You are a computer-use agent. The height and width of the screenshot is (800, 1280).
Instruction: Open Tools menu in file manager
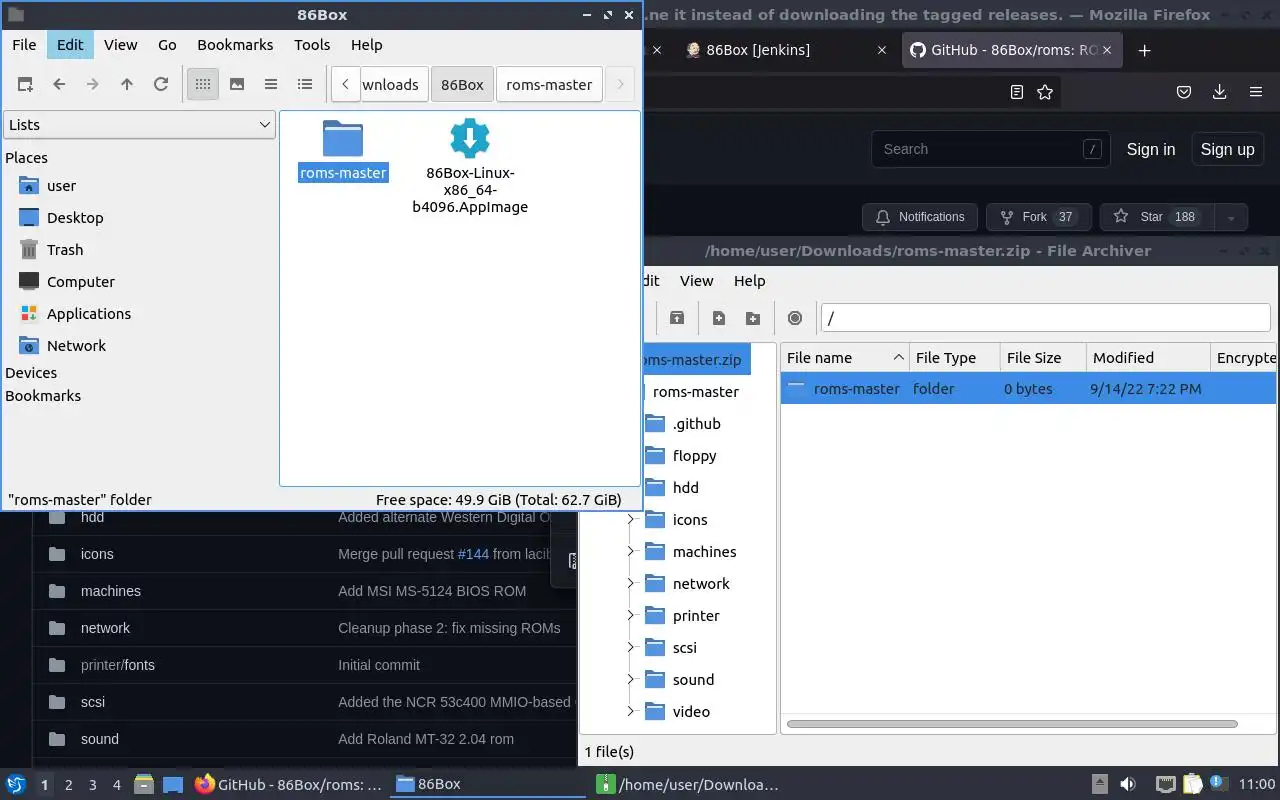(x=312, y=45)
